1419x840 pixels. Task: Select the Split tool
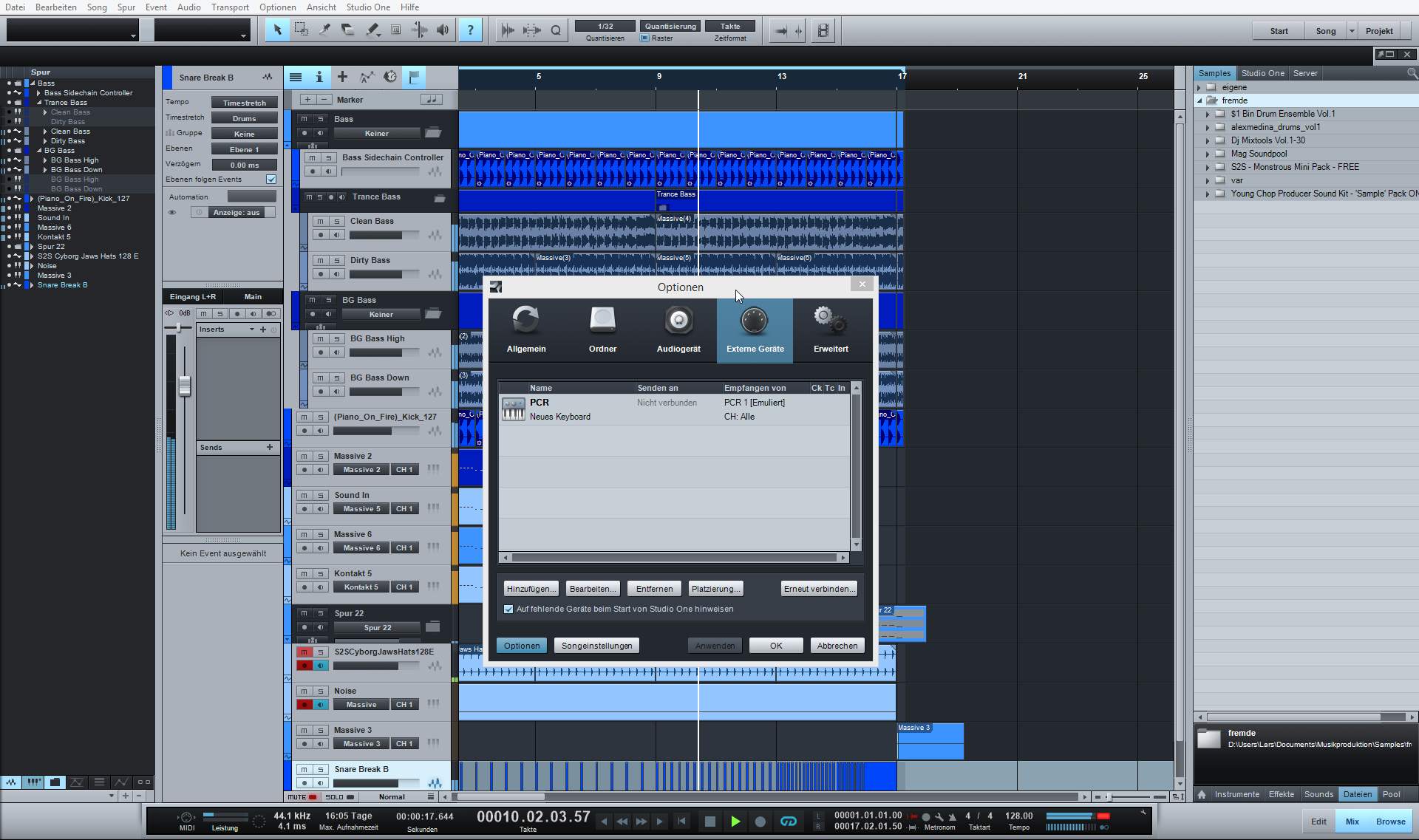[x=324, y=30]
